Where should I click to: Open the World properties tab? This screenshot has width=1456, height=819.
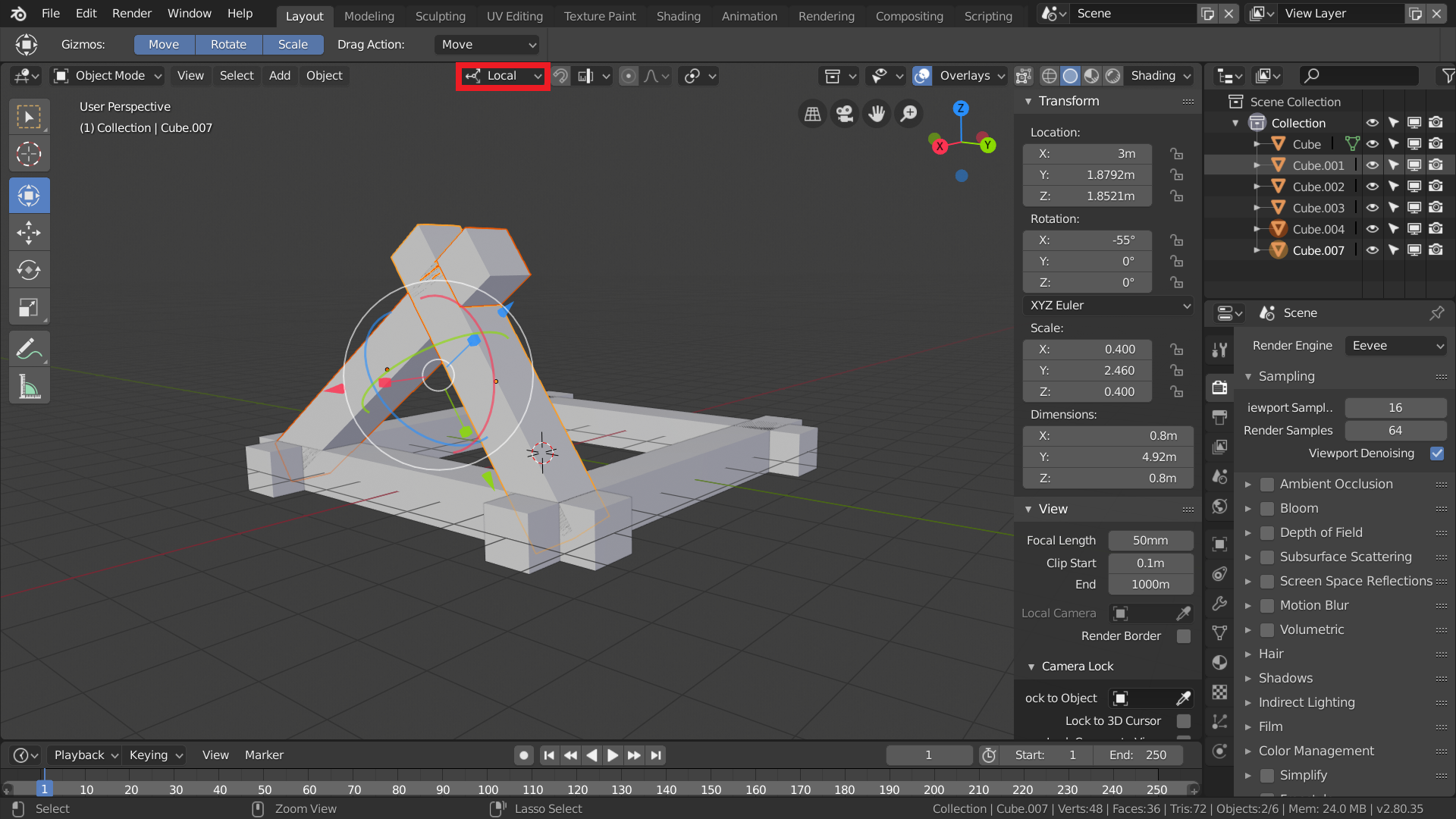pyautogui.click(x=1219, y=506)
